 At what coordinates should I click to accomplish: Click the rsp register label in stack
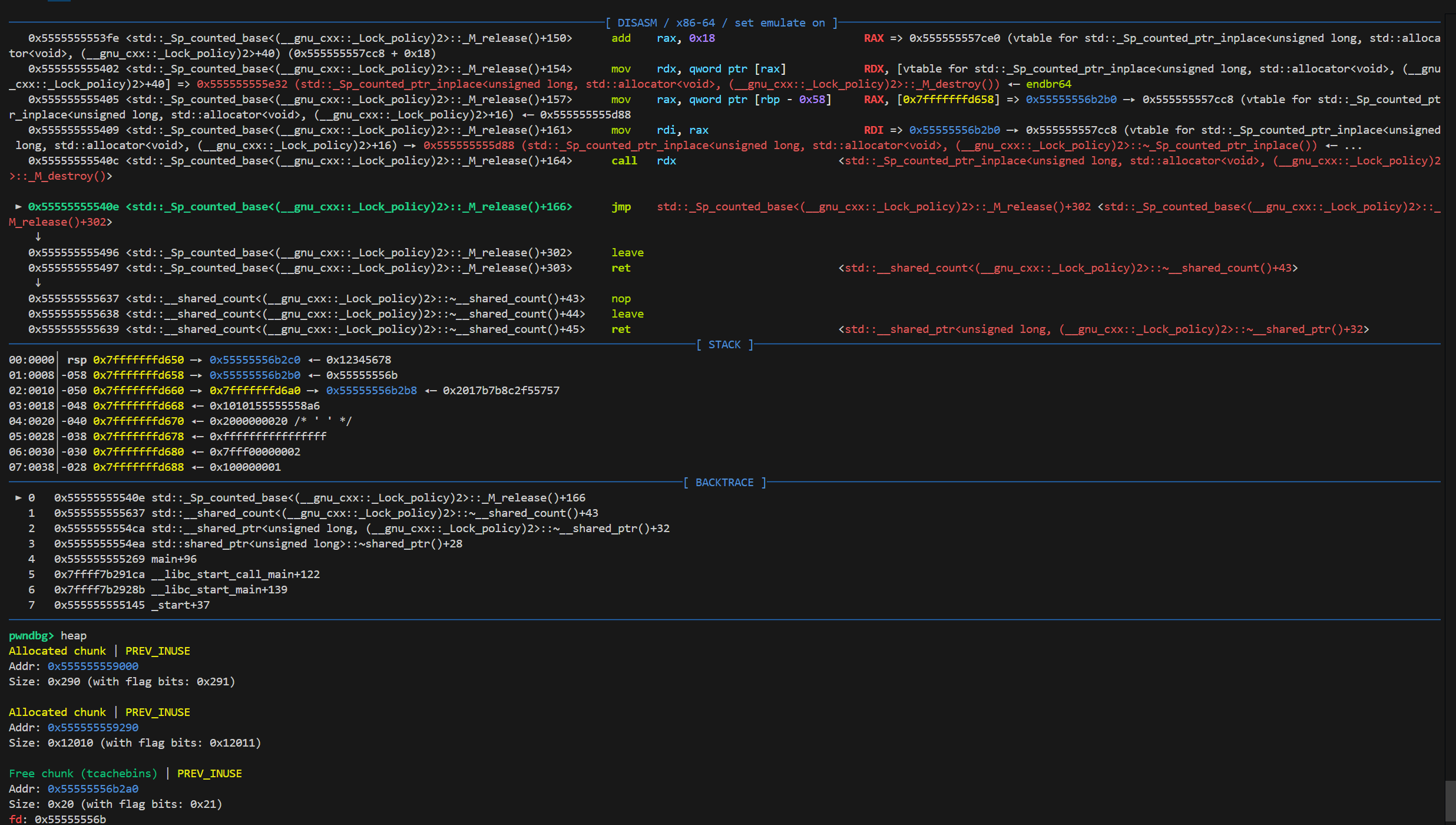77,360
